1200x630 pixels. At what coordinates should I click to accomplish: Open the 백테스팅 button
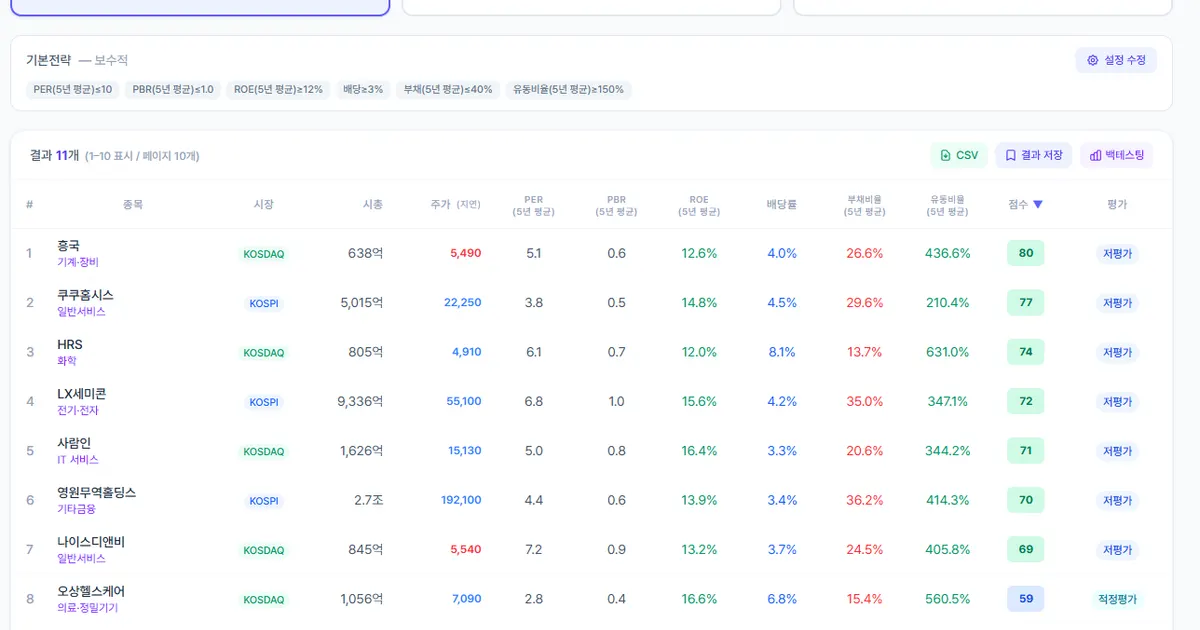(1116, 155)
